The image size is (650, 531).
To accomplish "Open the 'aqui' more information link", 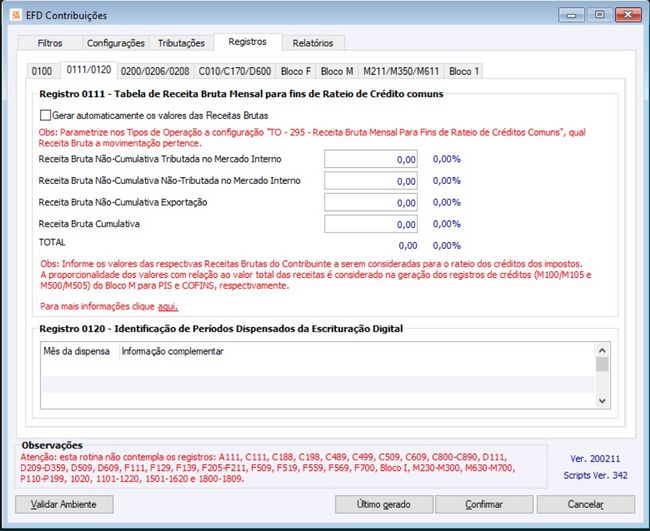I will click(x=168, y=306).
